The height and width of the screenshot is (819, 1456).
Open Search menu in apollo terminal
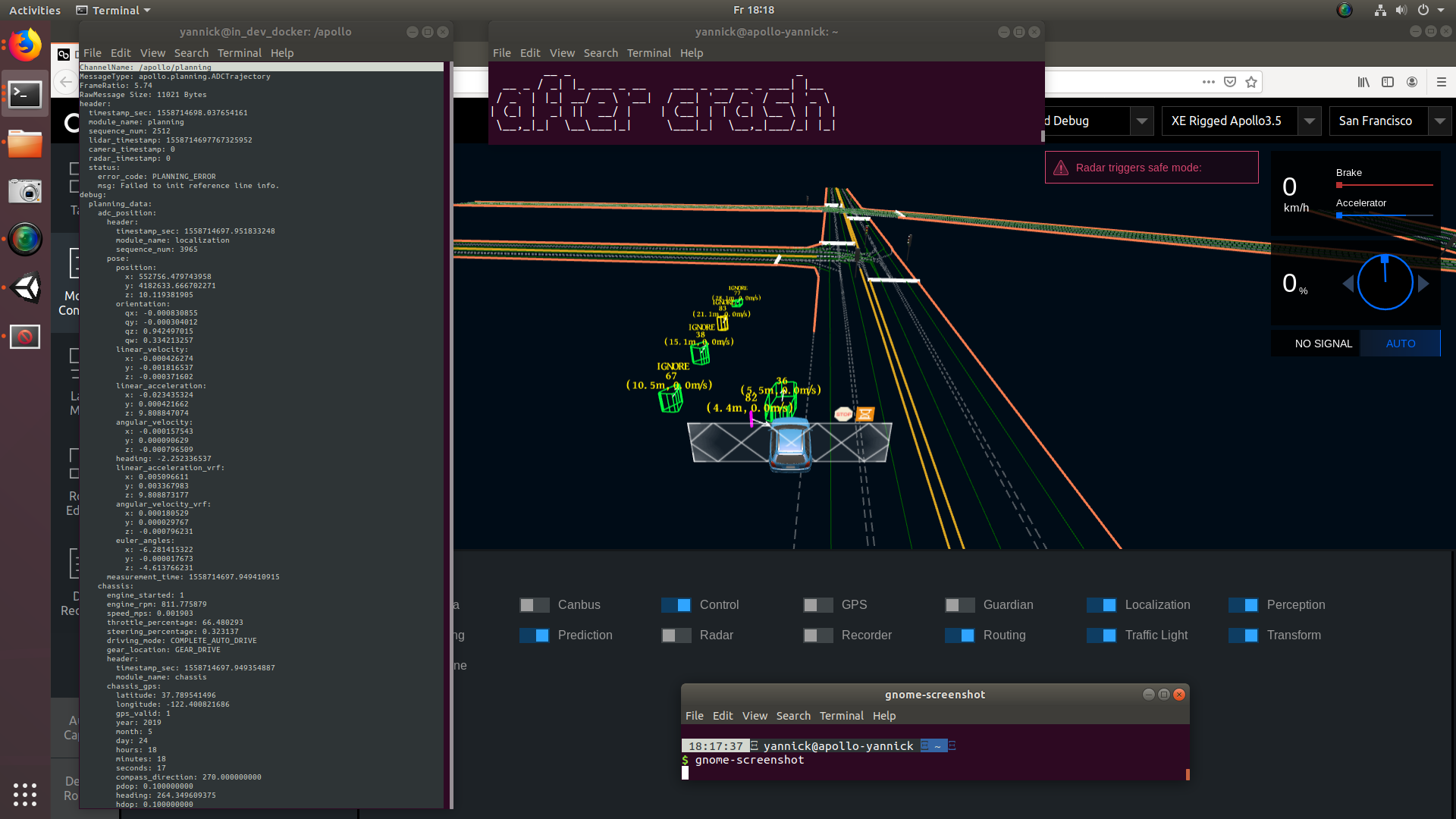point(191,53)
